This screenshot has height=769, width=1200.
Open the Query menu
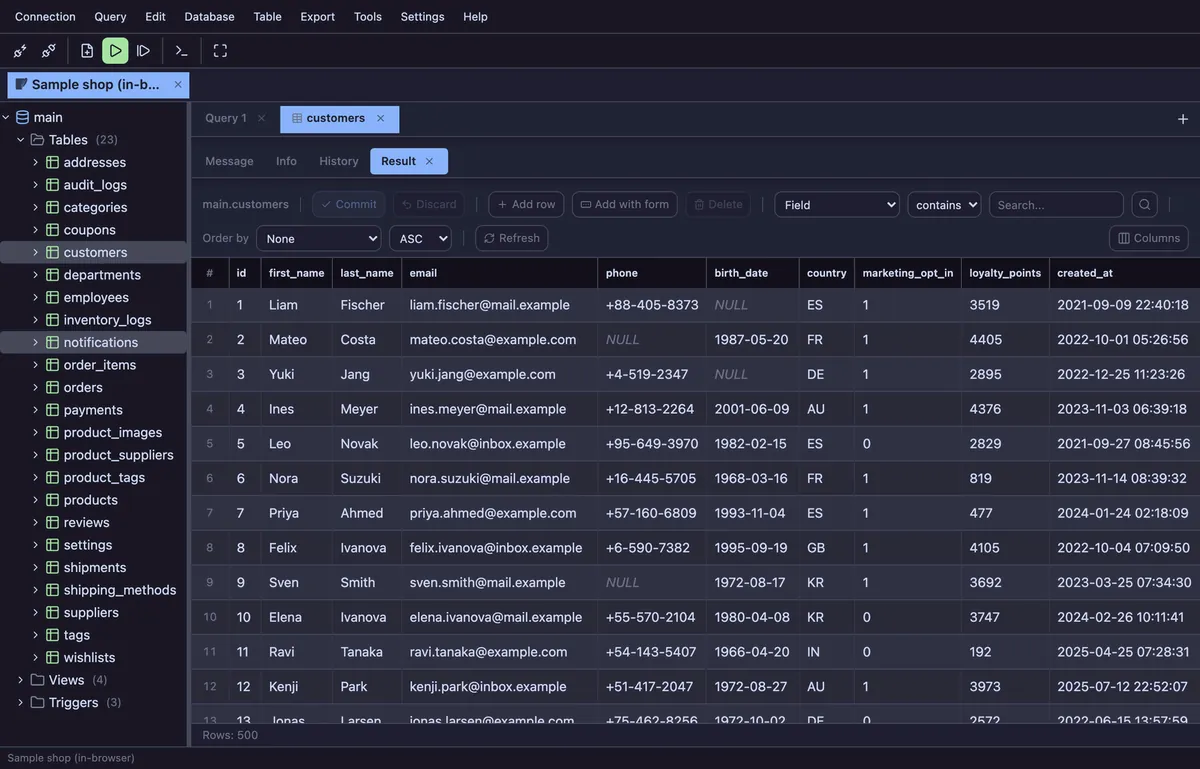(110, 16)
